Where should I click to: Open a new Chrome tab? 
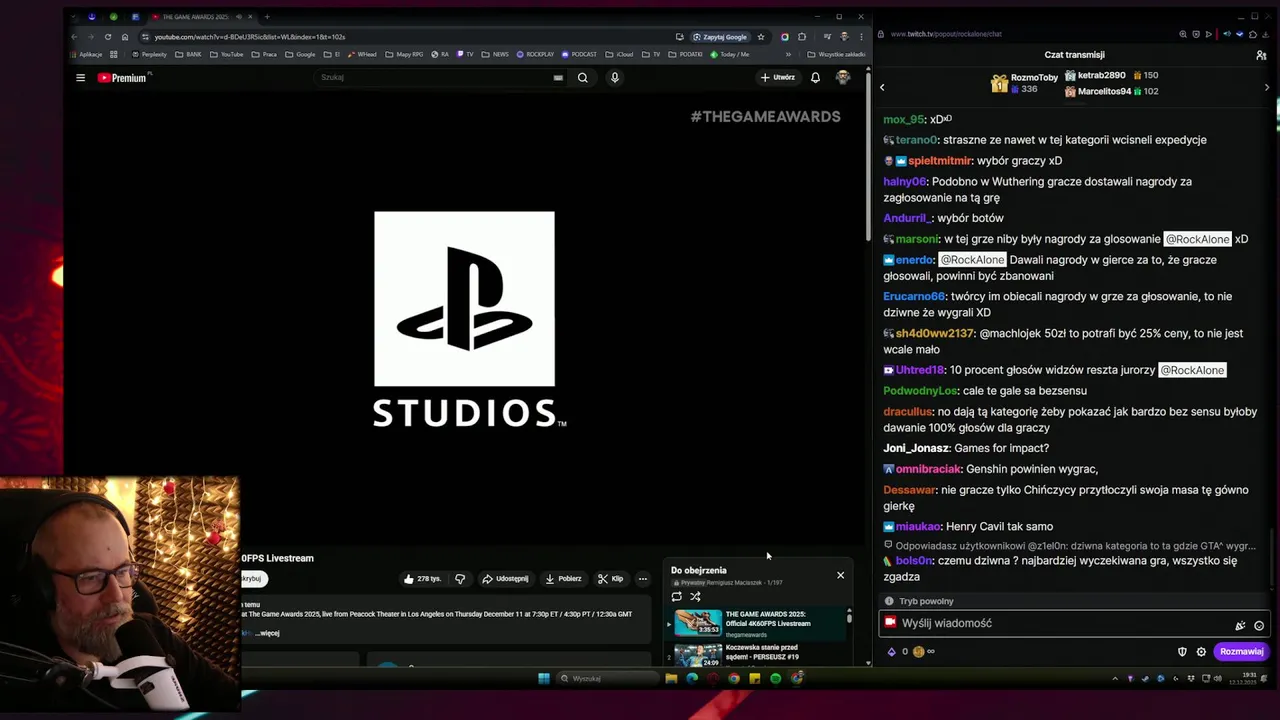coord(267,17)
